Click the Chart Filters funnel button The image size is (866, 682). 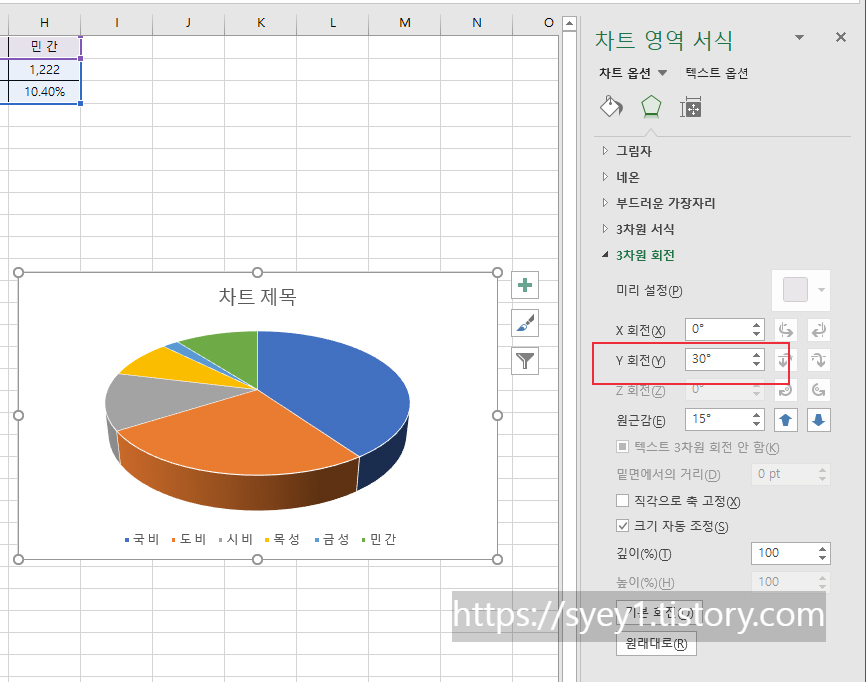pos(525,361)
